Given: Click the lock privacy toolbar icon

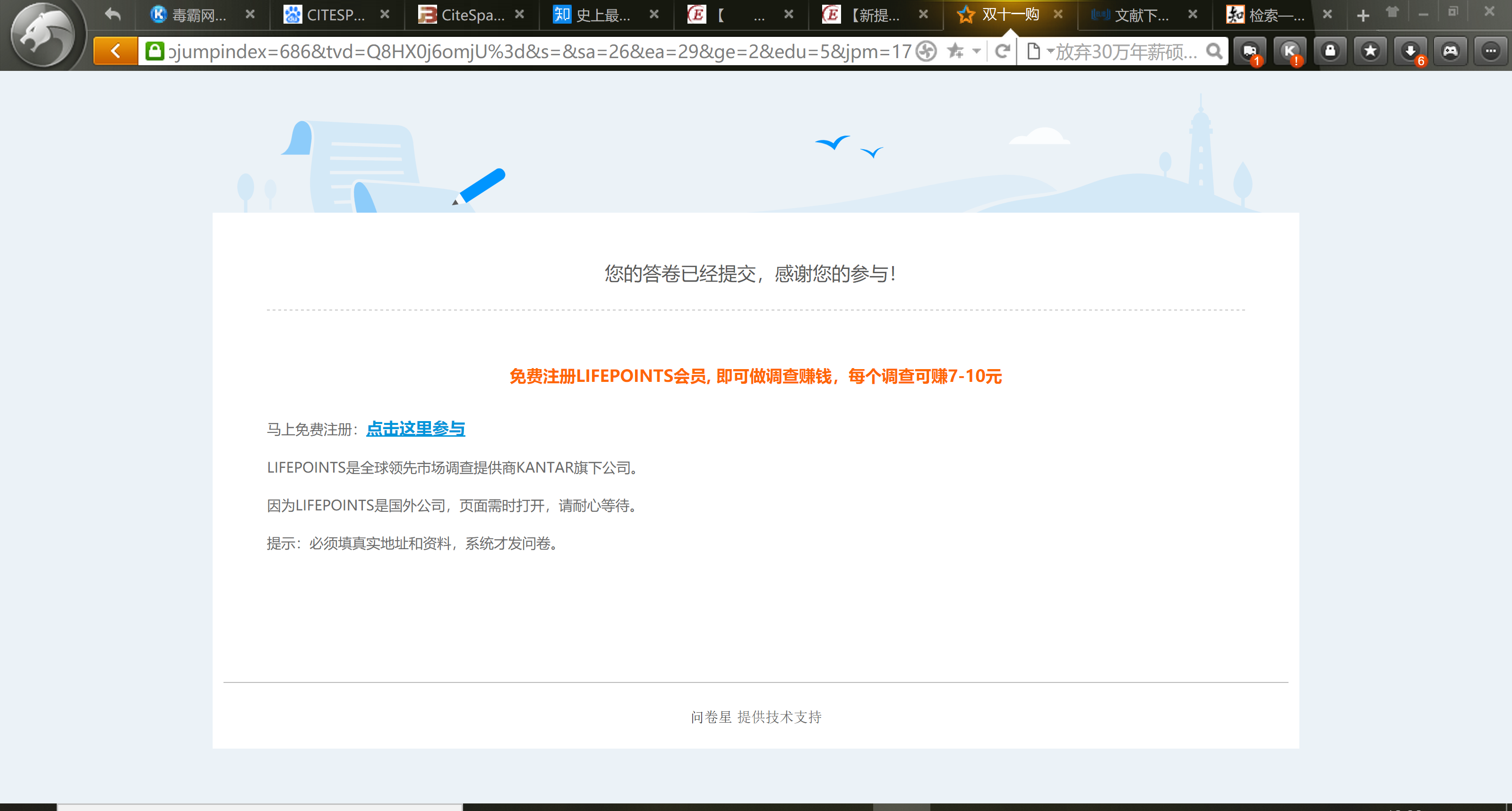Looking at the screenshot, I should [1330, 52].
